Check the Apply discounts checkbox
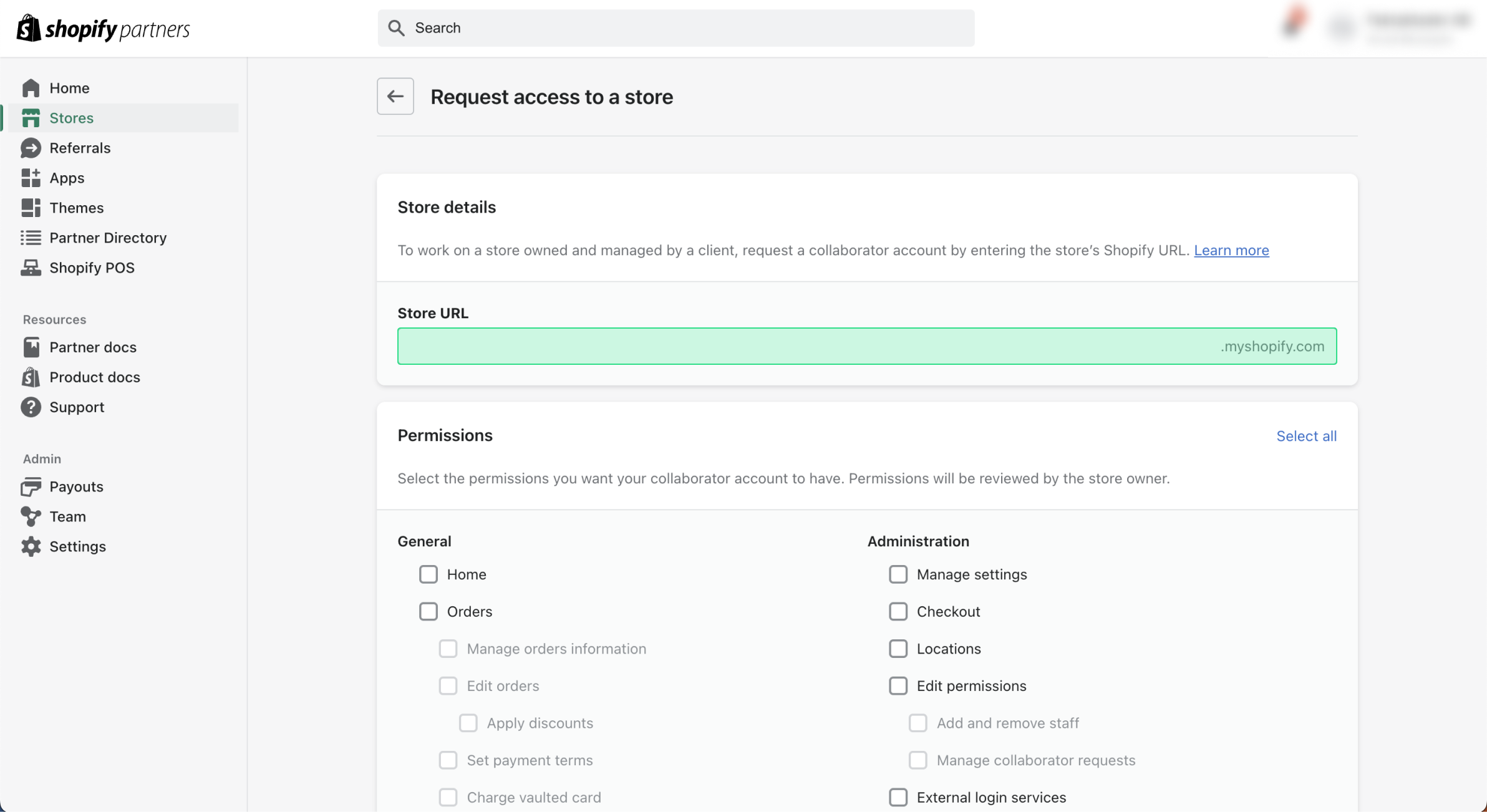 pos(468,723)
